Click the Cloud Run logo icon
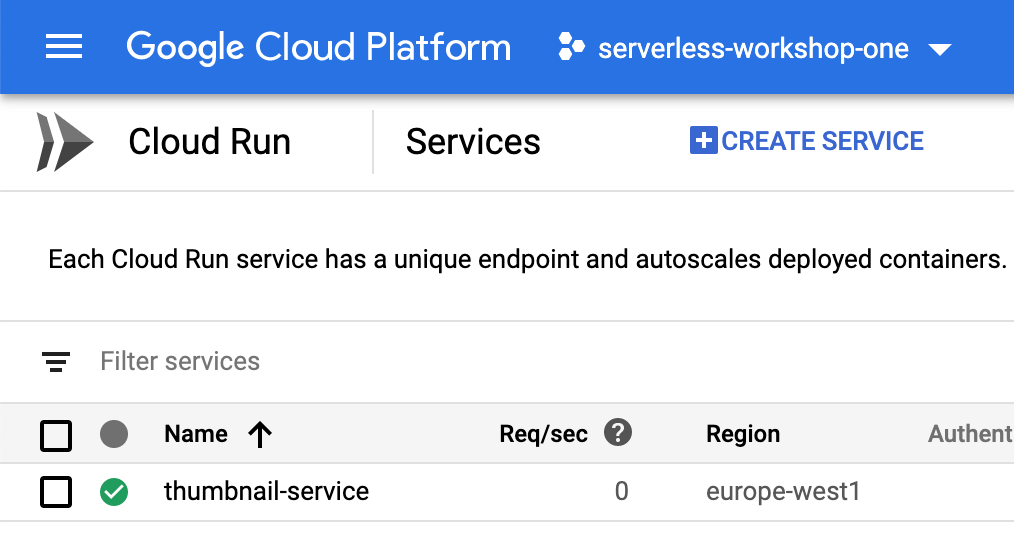Screen dimensions: 1014x544 click(x=64, y=142)
